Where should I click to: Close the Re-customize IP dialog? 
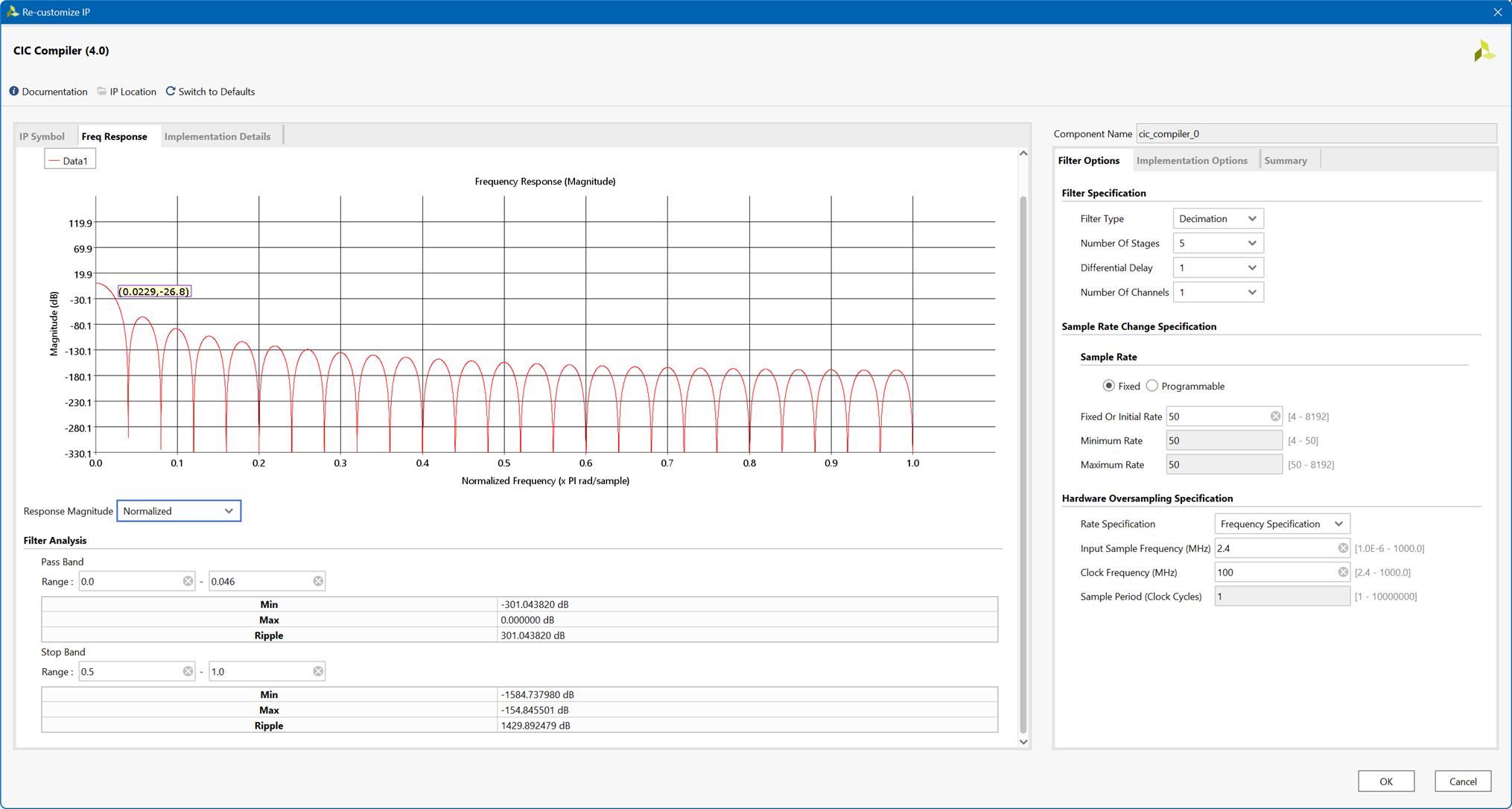click(x=1498, y=12)
